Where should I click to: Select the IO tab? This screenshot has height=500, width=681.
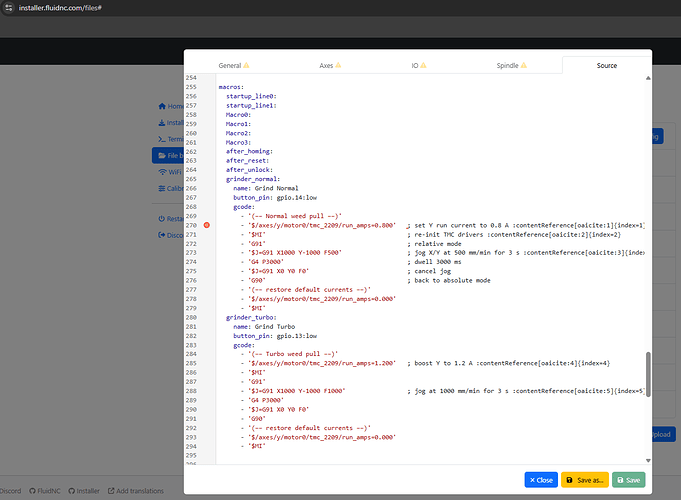(x=414, y=65)
